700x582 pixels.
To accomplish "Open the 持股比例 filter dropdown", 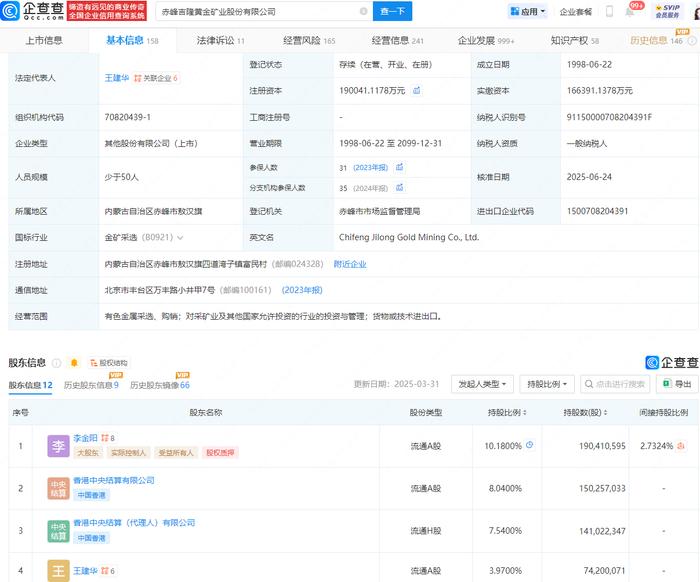I will tap(547, 384).
